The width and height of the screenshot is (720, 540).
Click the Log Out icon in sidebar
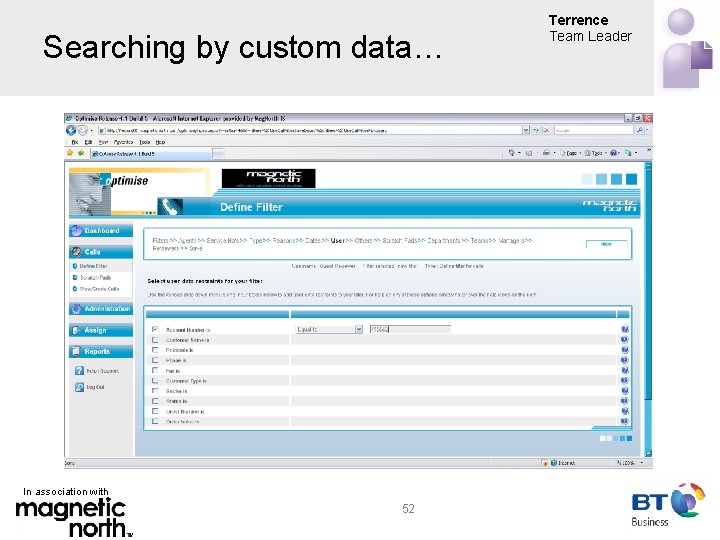click(x=79, y=387)
